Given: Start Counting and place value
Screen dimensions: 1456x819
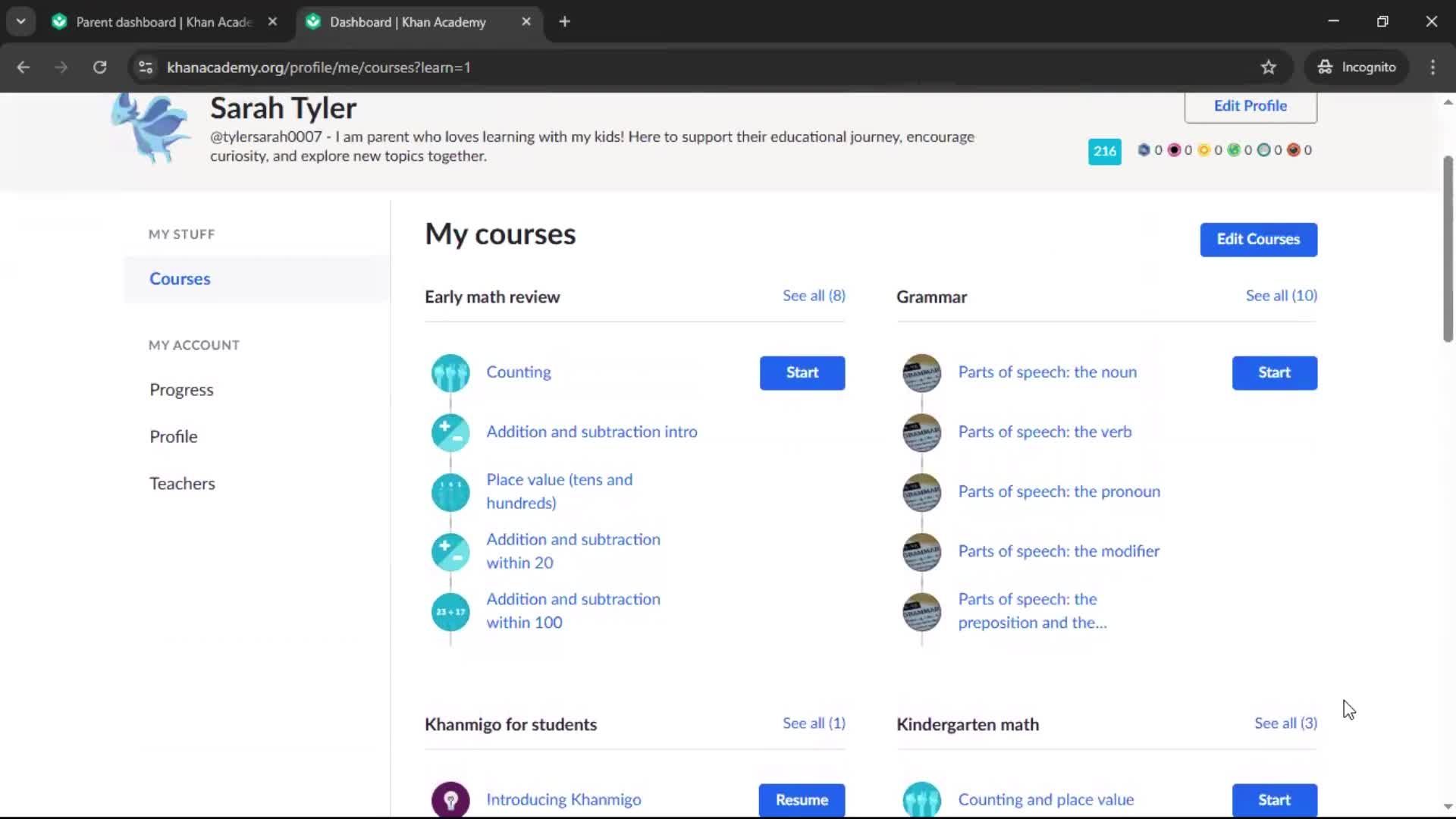Looking at the screenshot, I should click(x=1274, y=800).
